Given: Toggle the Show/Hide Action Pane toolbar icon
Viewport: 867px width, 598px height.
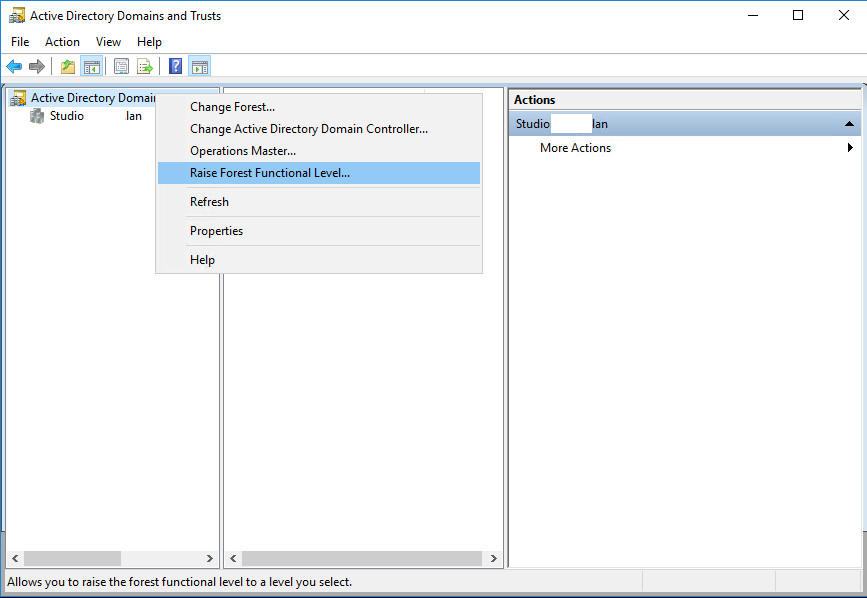Looking at the screenshot, I should click(x=200, y=67).
